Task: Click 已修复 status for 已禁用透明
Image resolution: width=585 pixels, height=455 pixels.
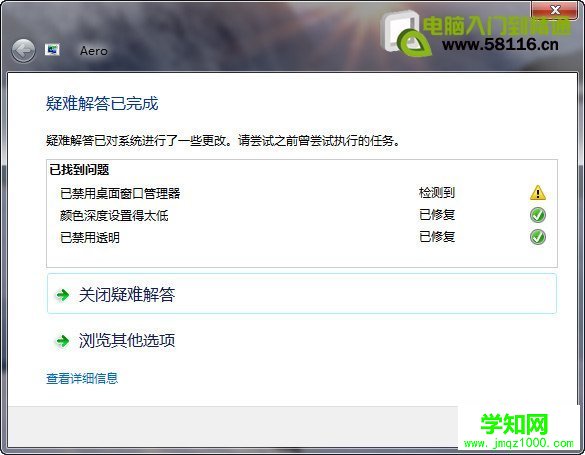Action: coord(437,237)
